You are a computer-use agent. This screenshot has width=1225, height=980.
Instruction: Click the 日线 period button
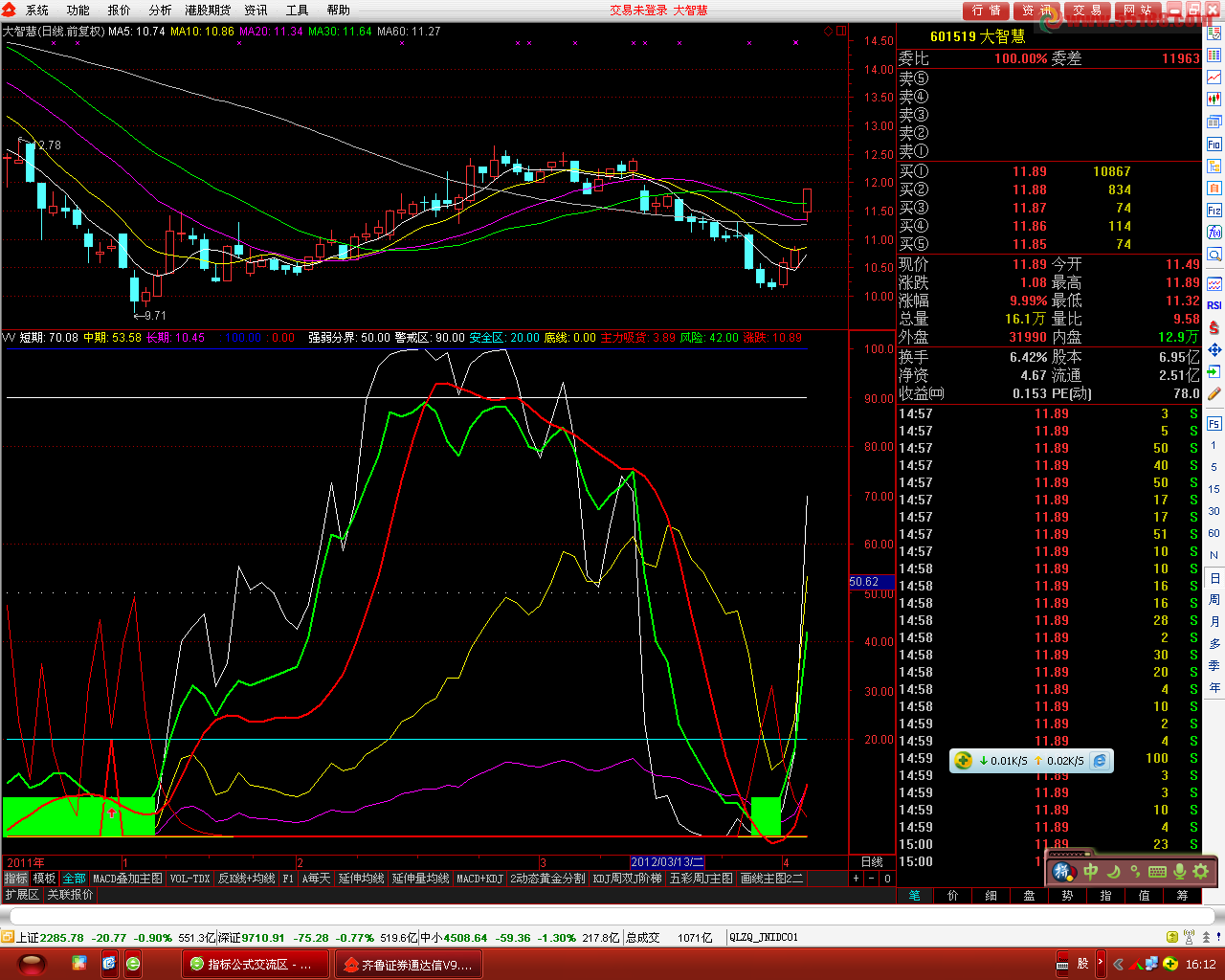click(872, 862)
